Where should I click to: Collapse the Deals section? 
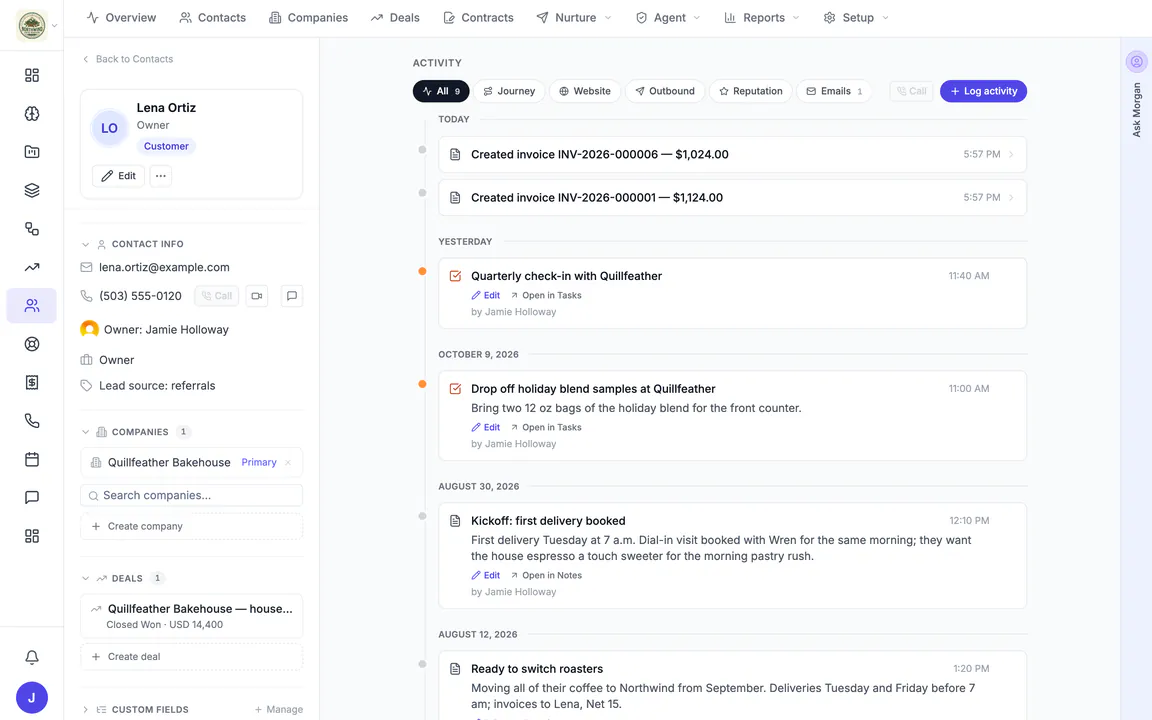tap(85, 578)
